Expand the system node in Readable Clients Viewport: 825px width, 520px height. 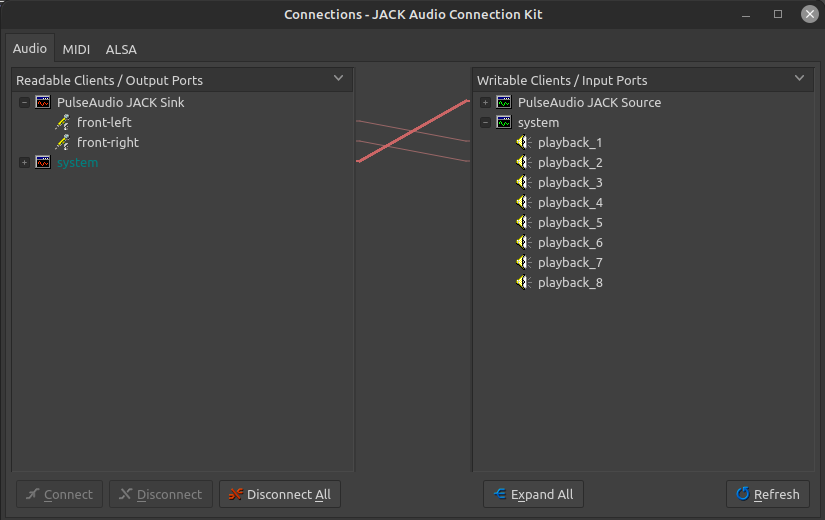pos(24,162)
